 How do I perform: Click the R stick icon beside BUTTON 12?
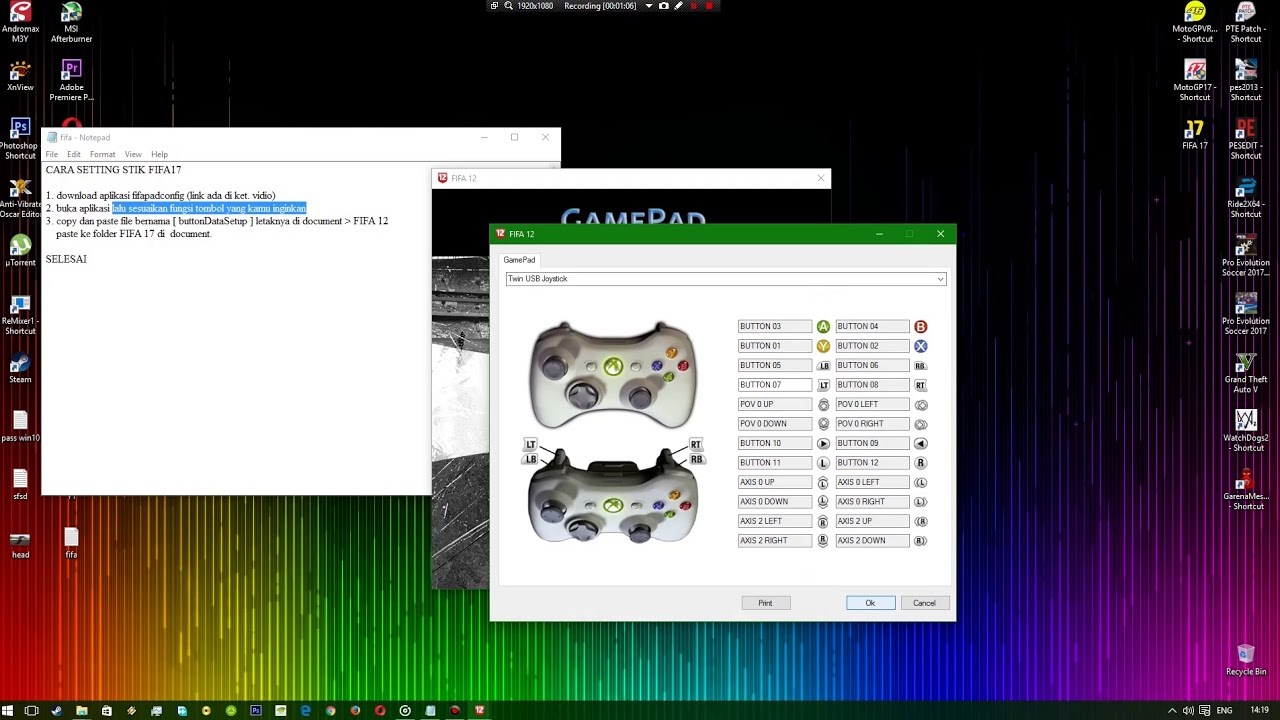(x=921, y=463)
